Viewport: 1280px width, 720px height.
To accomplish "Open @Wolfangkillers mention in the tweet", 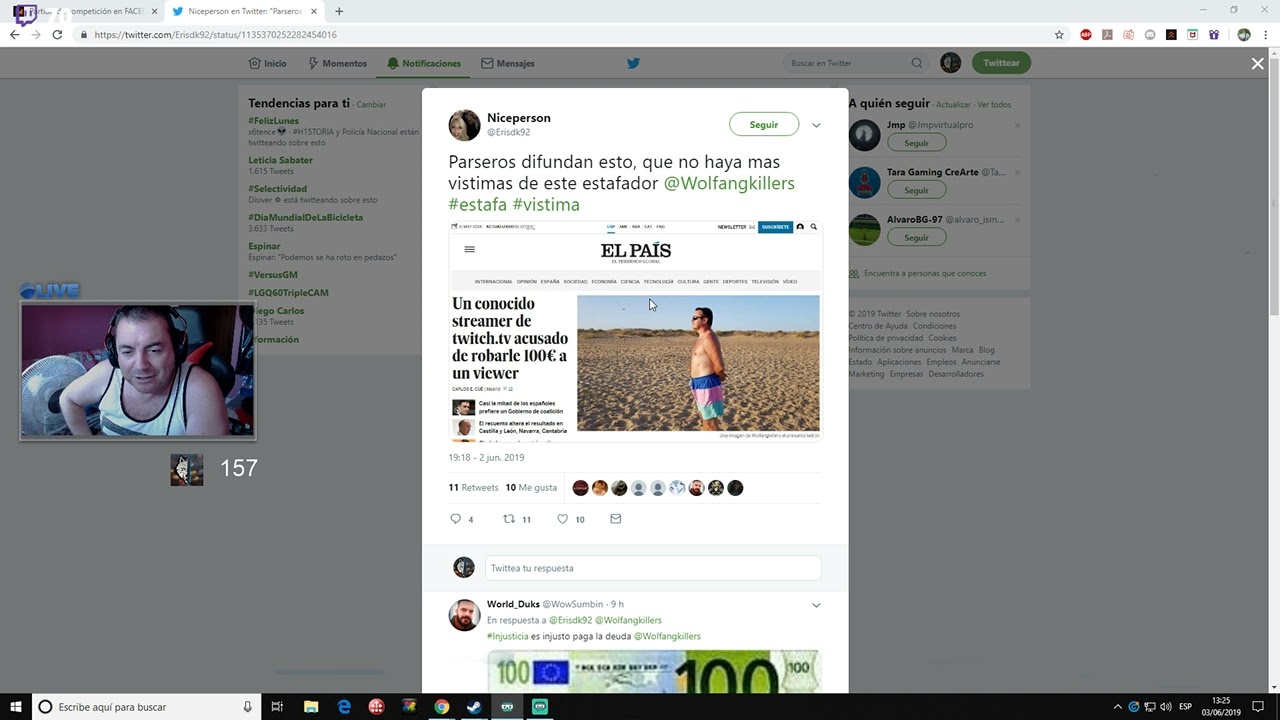I will (729, 183).
